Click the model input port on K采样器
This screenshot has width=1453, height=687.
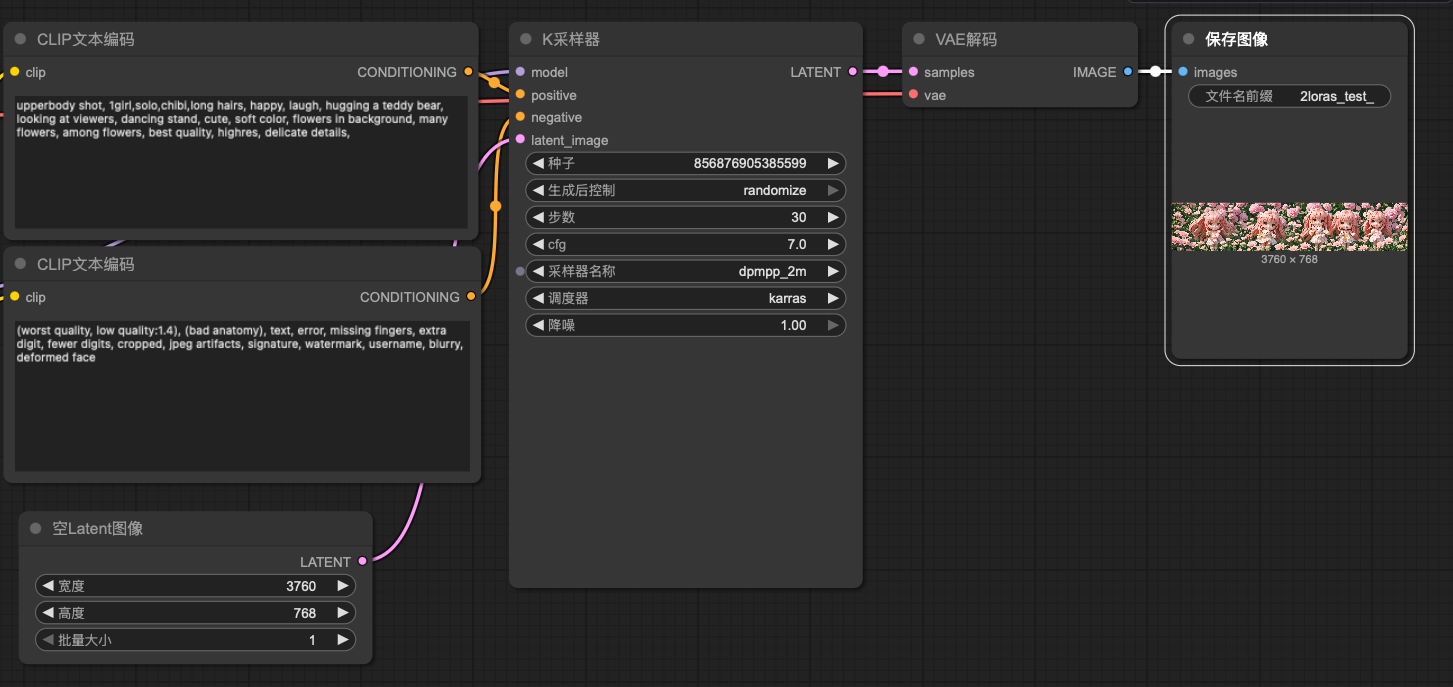click(520, 72)
